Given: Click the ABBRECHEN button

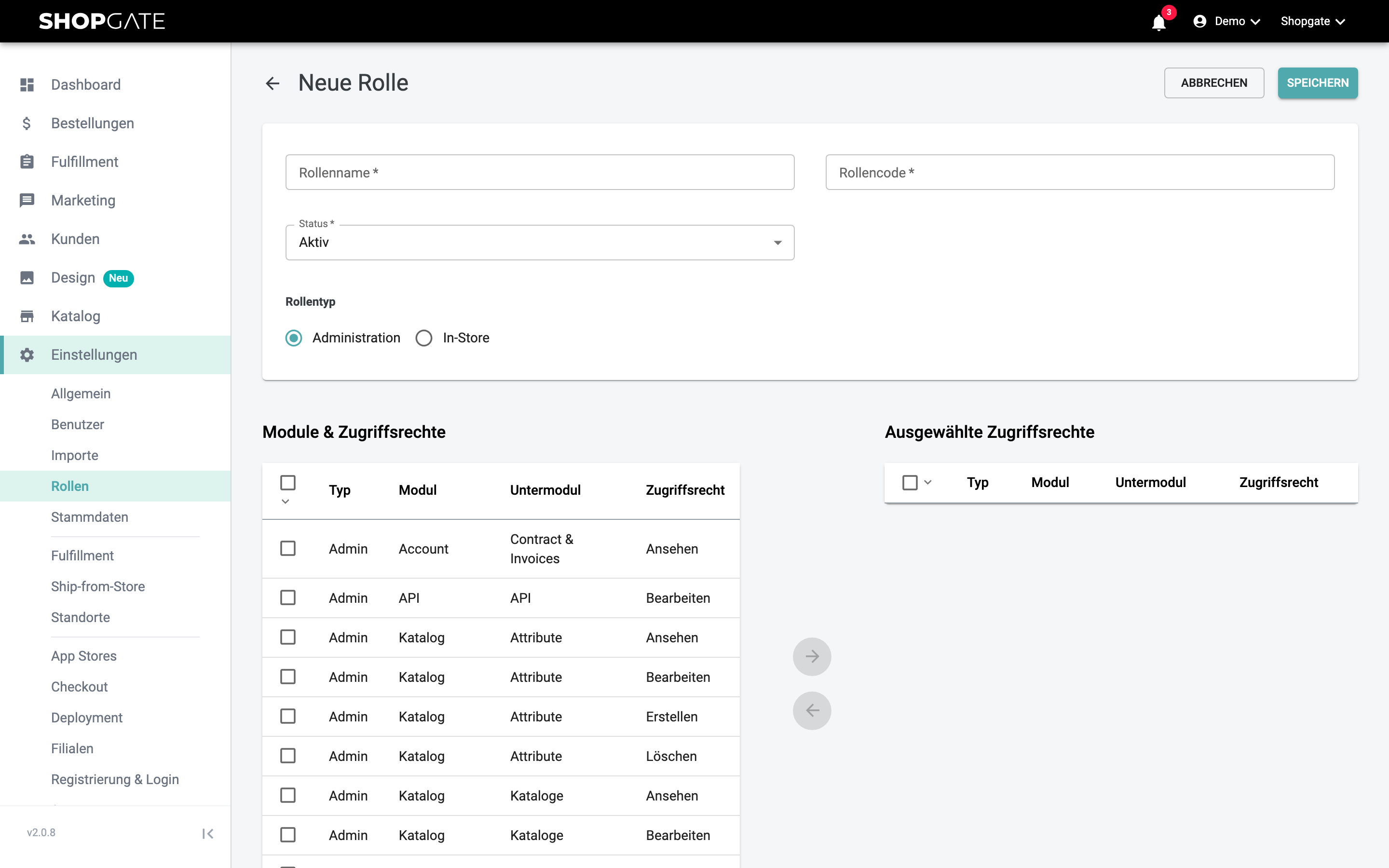Looking at the screenshot, I should [x=1214, y=82].
